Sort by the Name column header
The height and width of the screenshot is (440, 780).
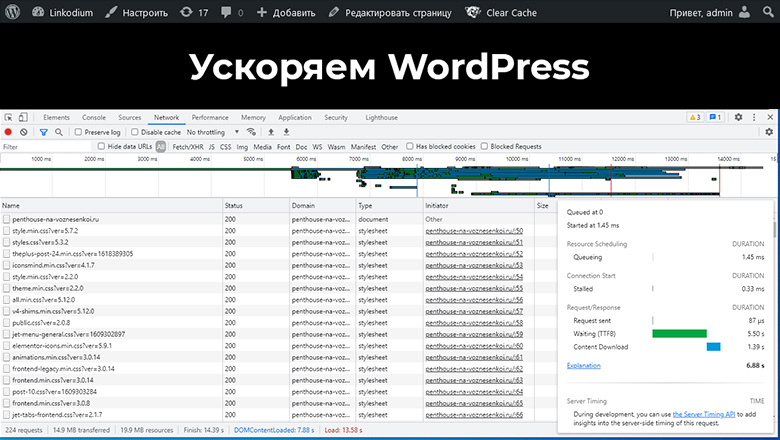tap(111, 205)
